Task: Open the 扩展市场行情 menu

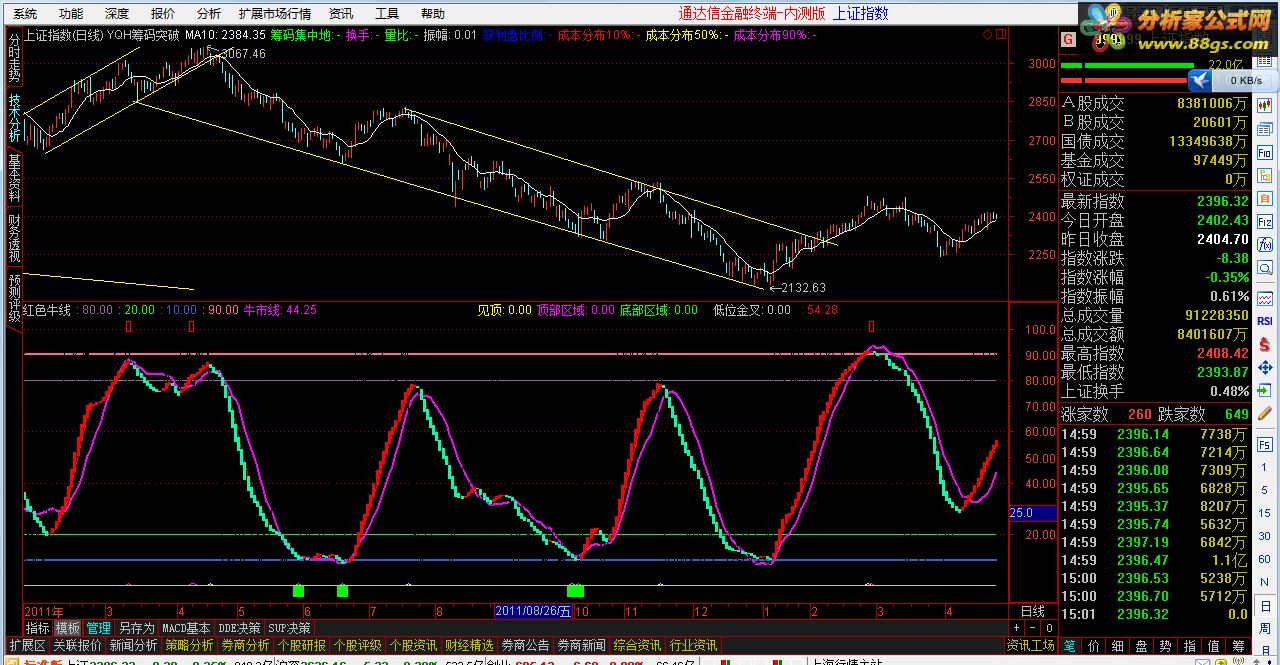Action: tap(275, 14)
